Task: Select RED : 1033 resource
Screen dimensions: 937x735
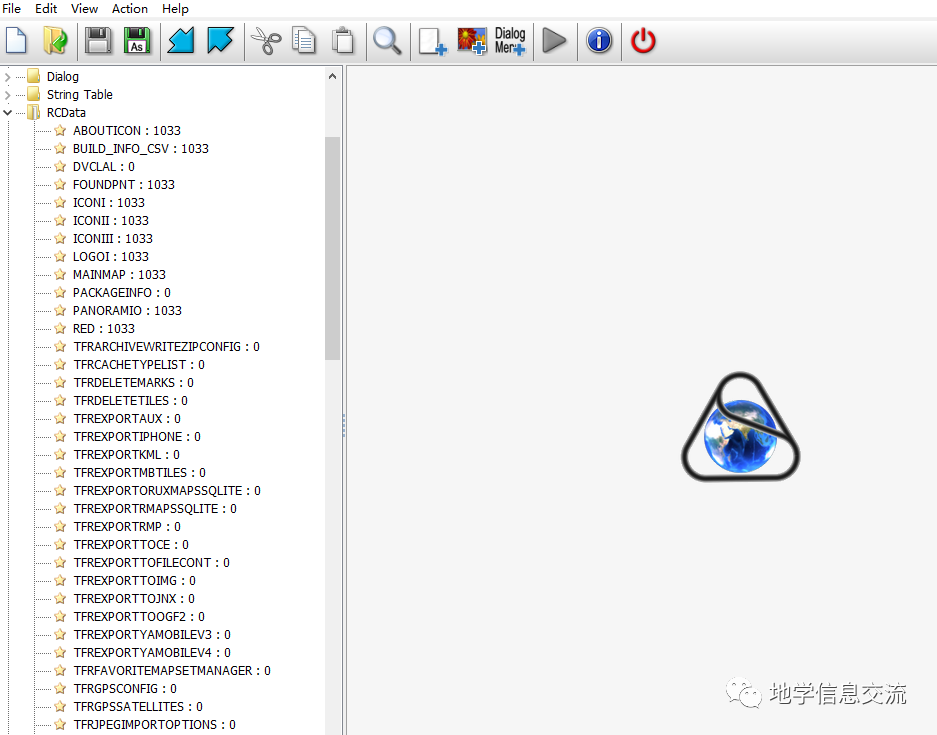Action: click(103, 329)
